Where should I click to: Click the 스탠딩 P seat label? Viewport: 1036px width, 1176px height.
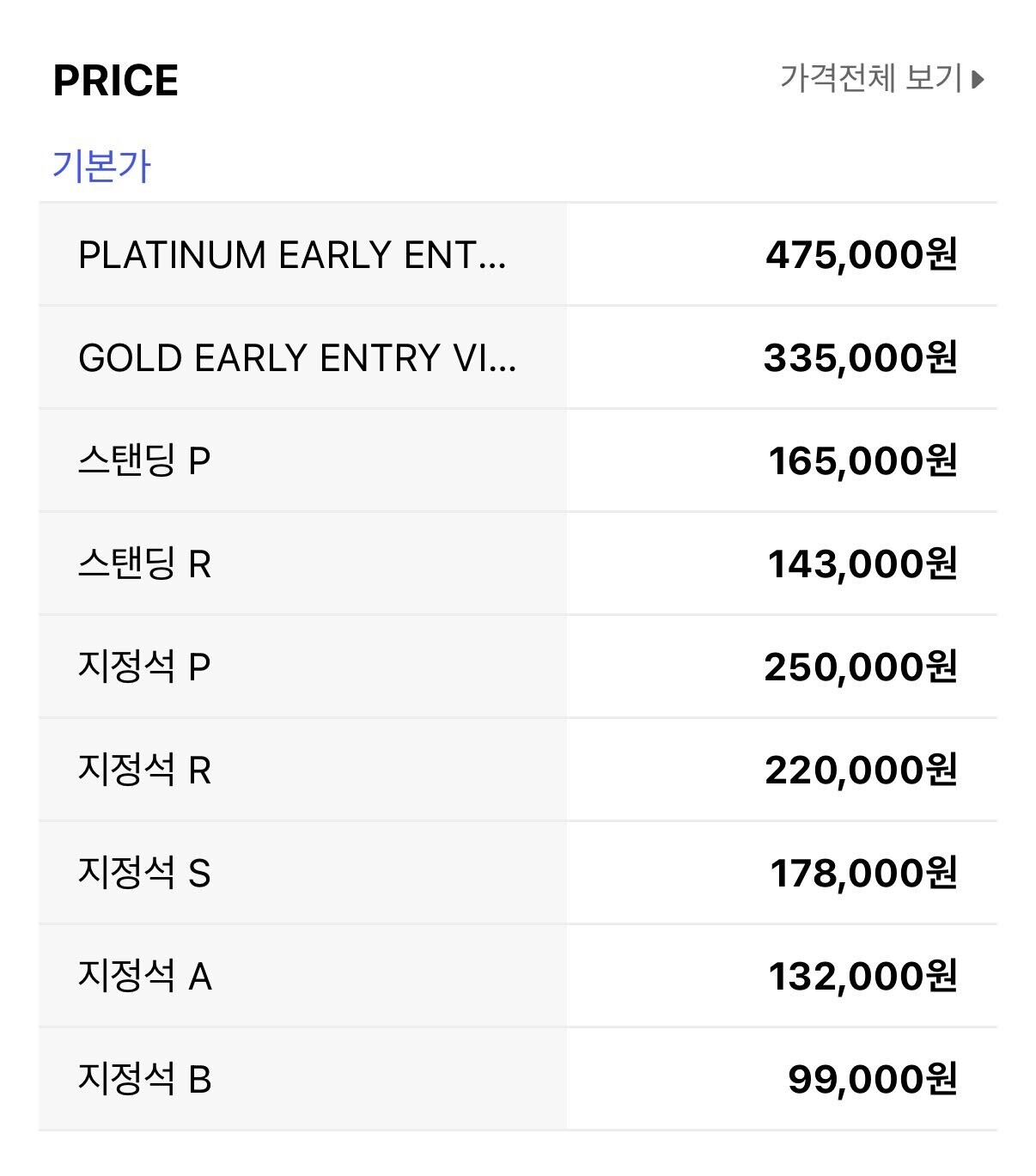coord(144,461)
